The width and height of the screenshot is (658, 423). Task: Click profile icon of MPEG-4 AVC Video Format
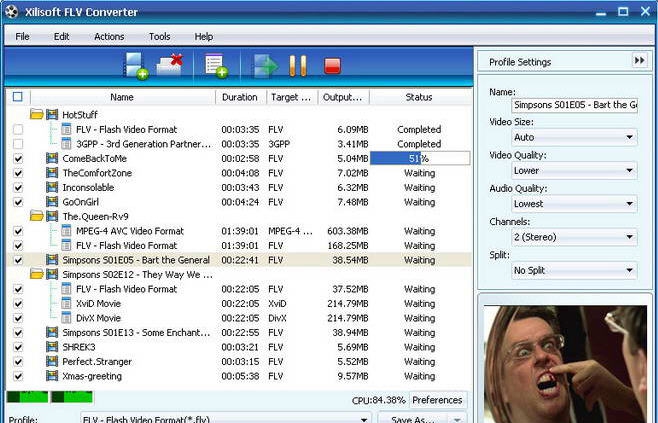pyautogui.click(x=66, y=231)
